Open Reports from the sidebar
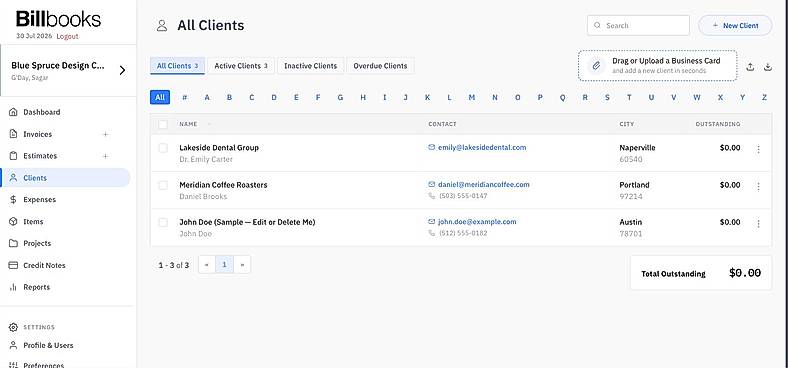788x368 pixels. coord(37,287)
